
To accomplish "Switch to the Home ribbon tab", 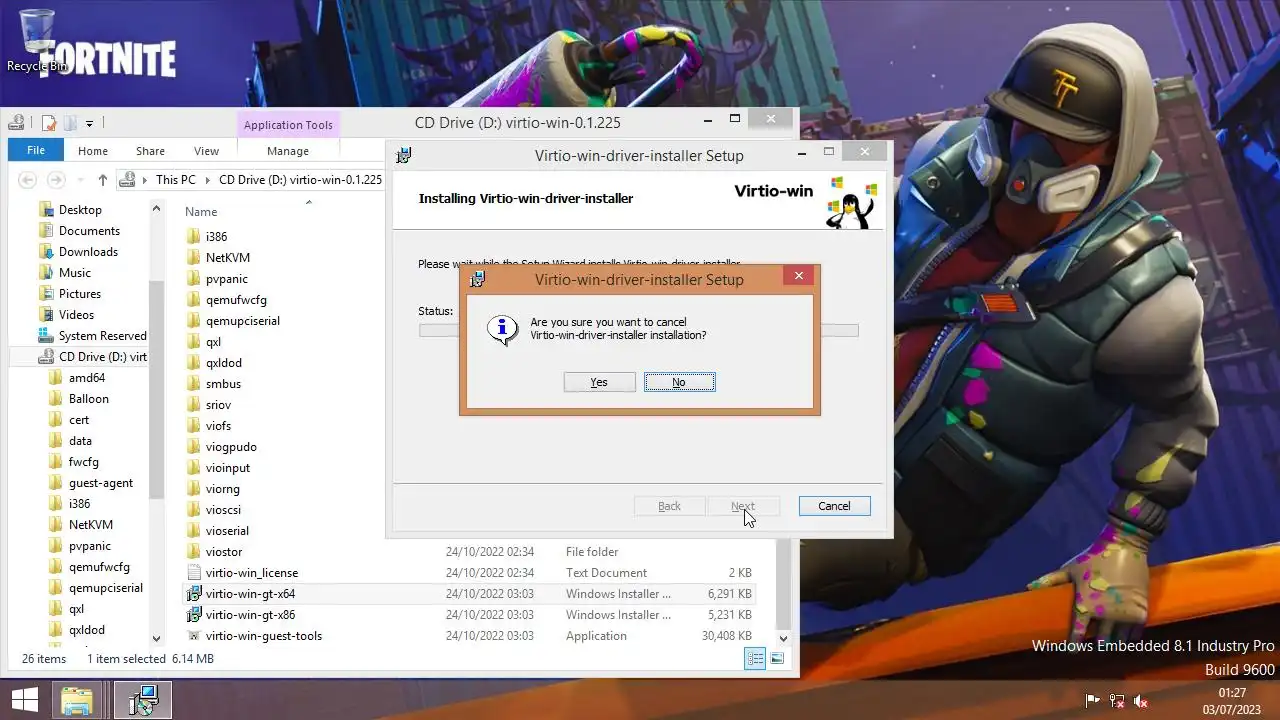I will (93, 151).
